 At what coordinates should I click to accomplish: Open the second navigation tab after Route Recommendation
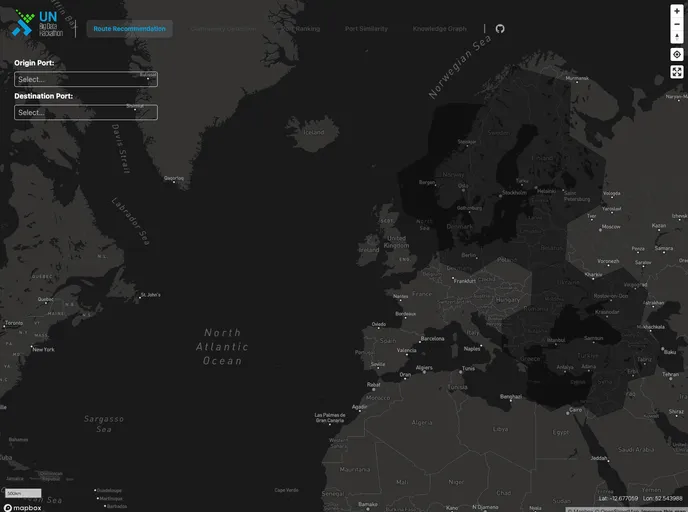223,29
